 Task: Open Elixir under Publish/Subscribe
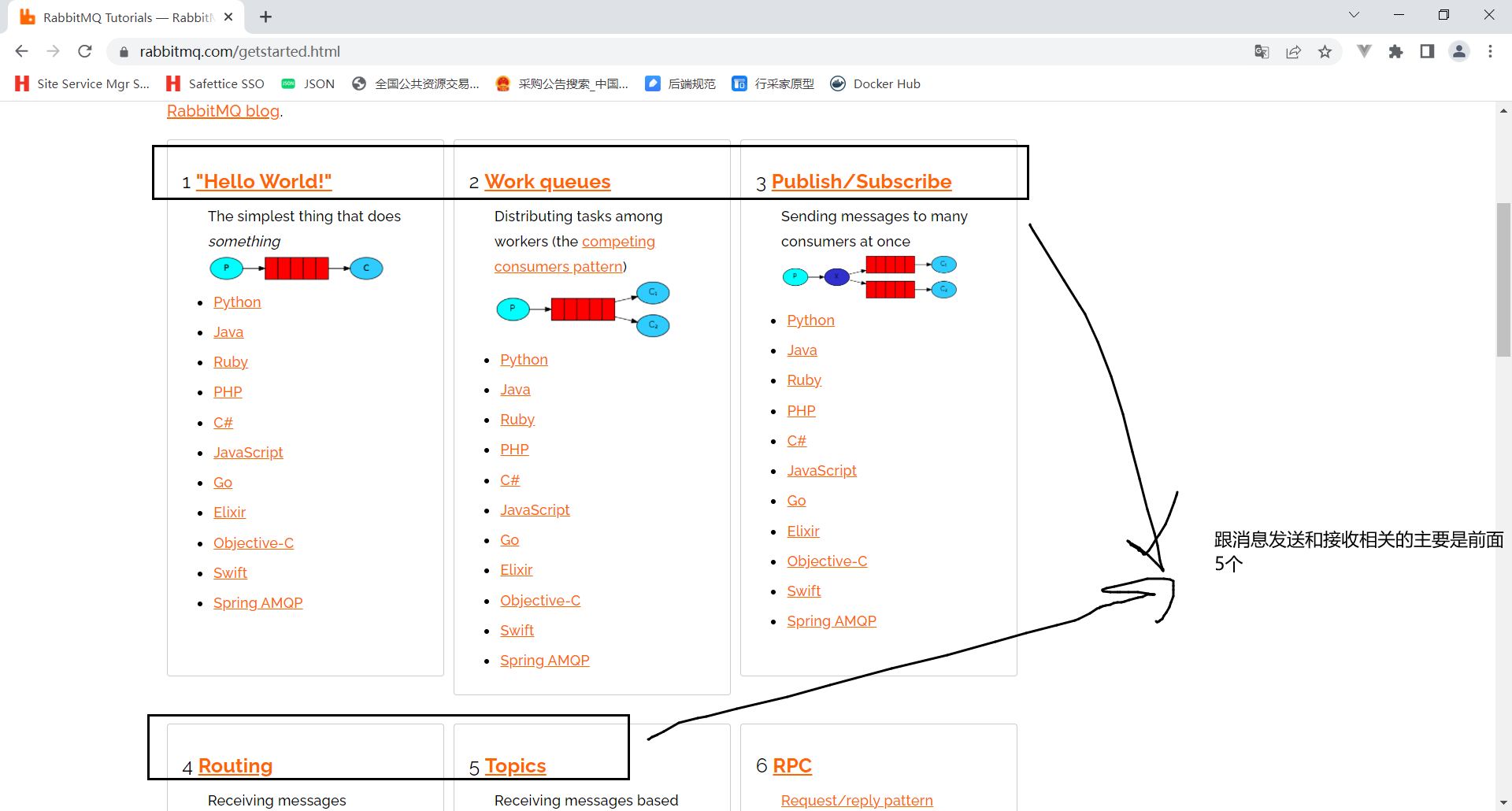(x=803, y=531)
